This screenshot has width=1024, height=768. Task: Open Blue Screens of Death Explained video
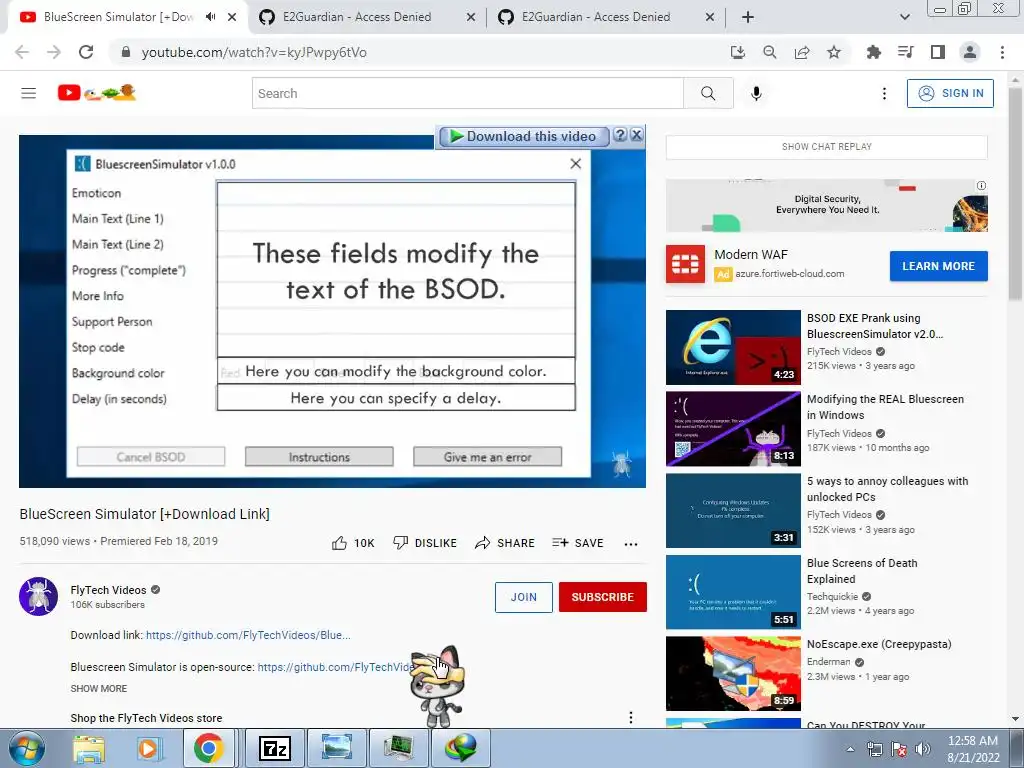click(x=733, y=592)
